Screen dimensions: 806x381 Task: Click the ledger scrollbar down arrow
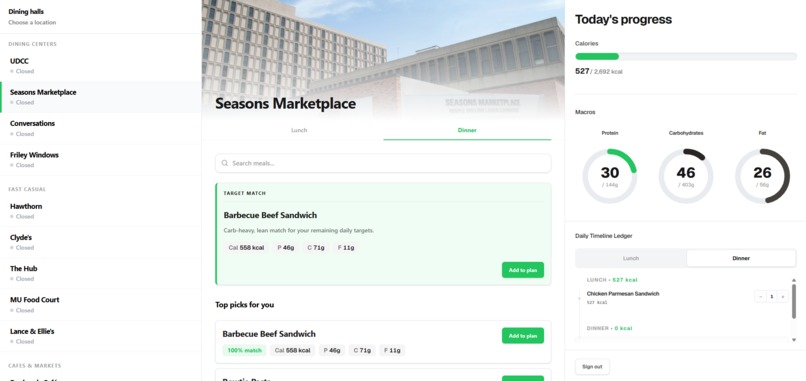(x=794, y=340)
